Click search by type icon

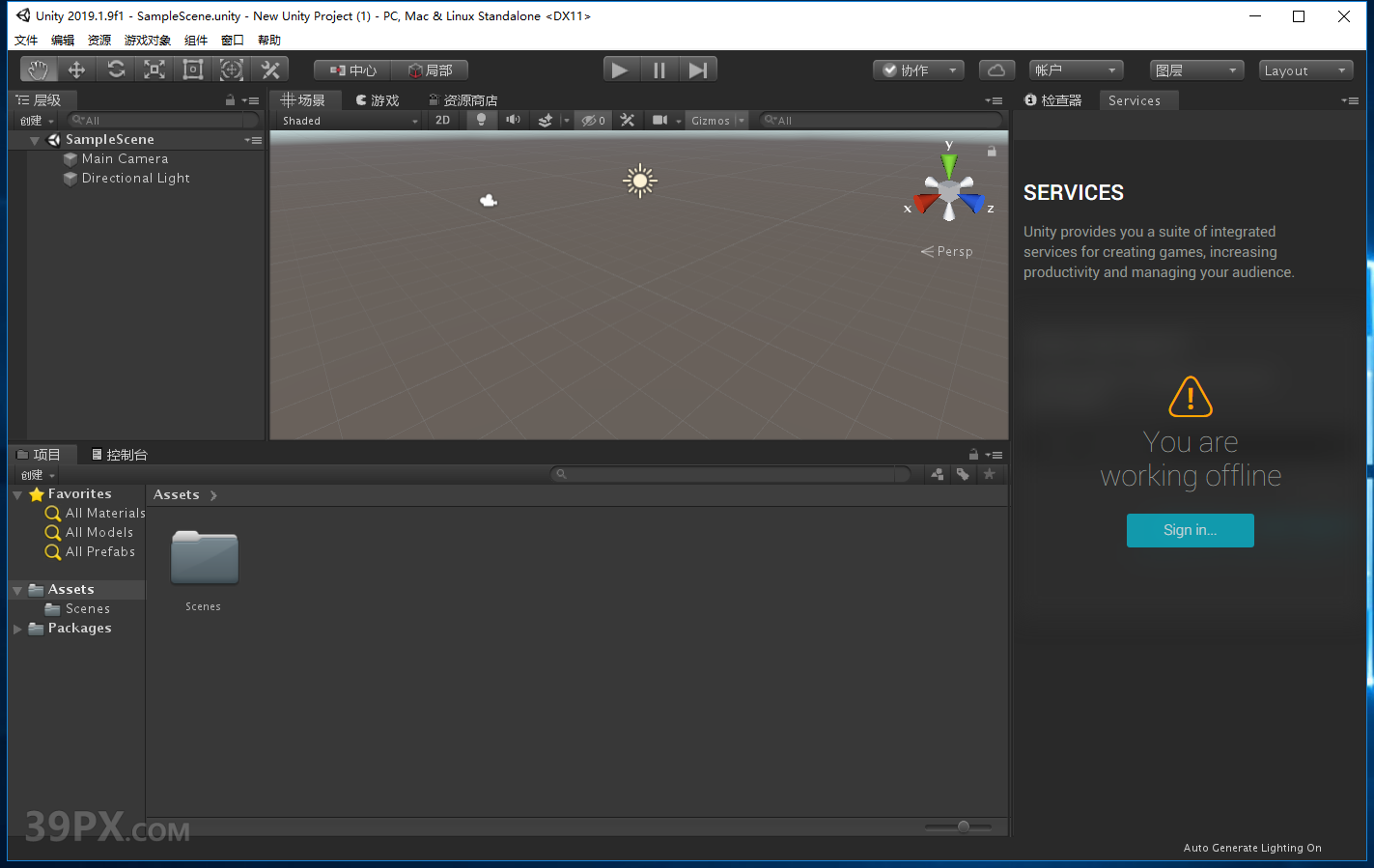tap(937, 474)
